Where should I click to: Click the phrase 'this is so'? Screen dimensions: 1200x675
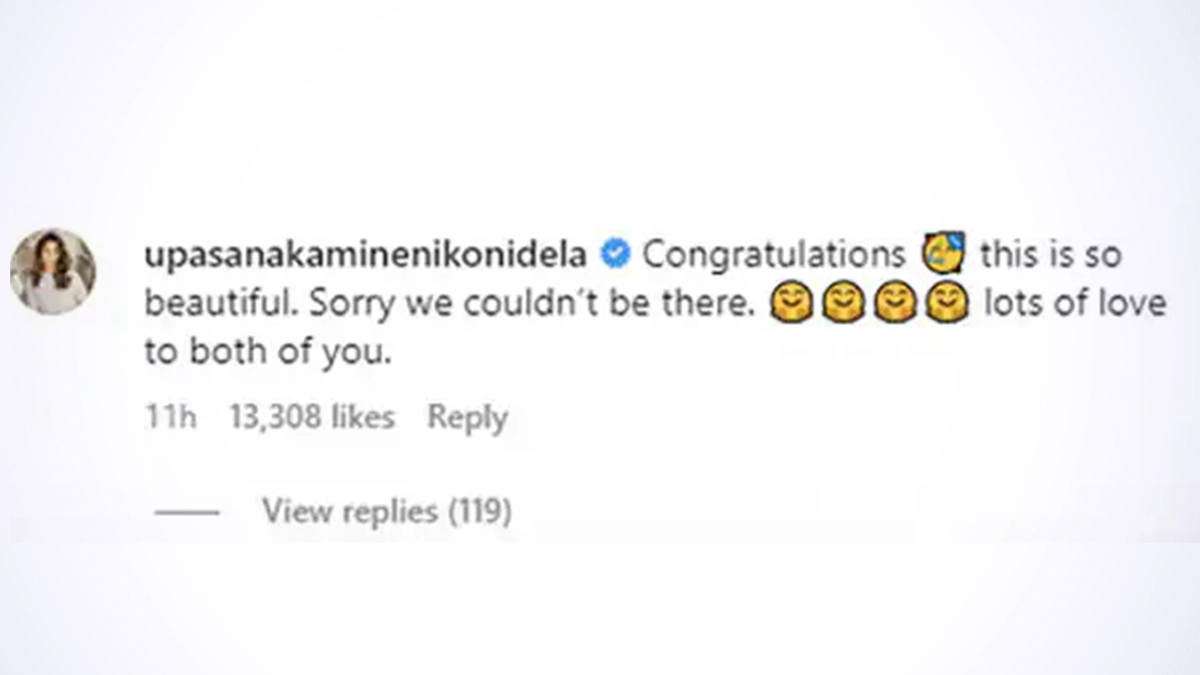pyautogui.click(x=1050, y=255)
